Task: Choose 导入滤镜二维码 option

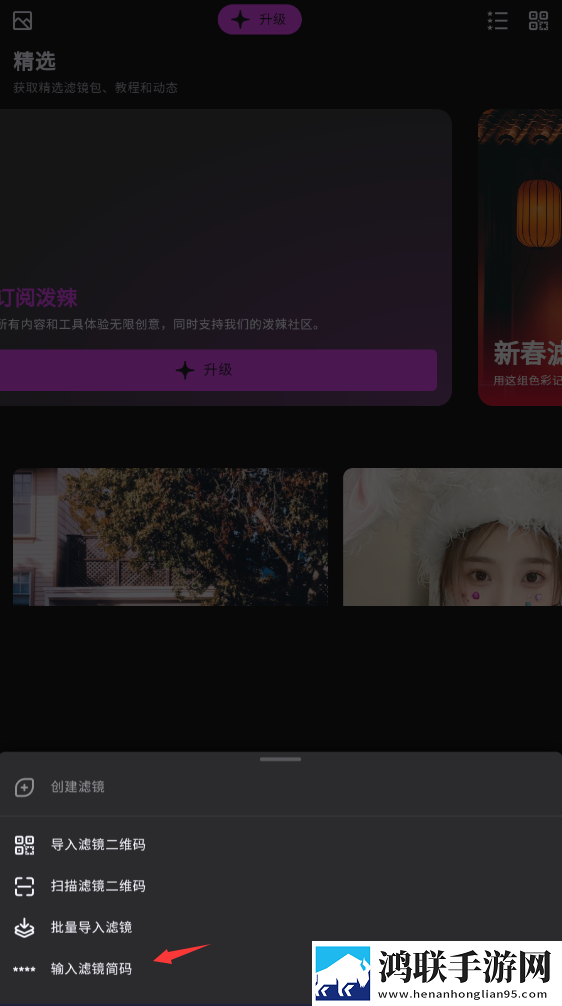Action: (x=281, y=844)
